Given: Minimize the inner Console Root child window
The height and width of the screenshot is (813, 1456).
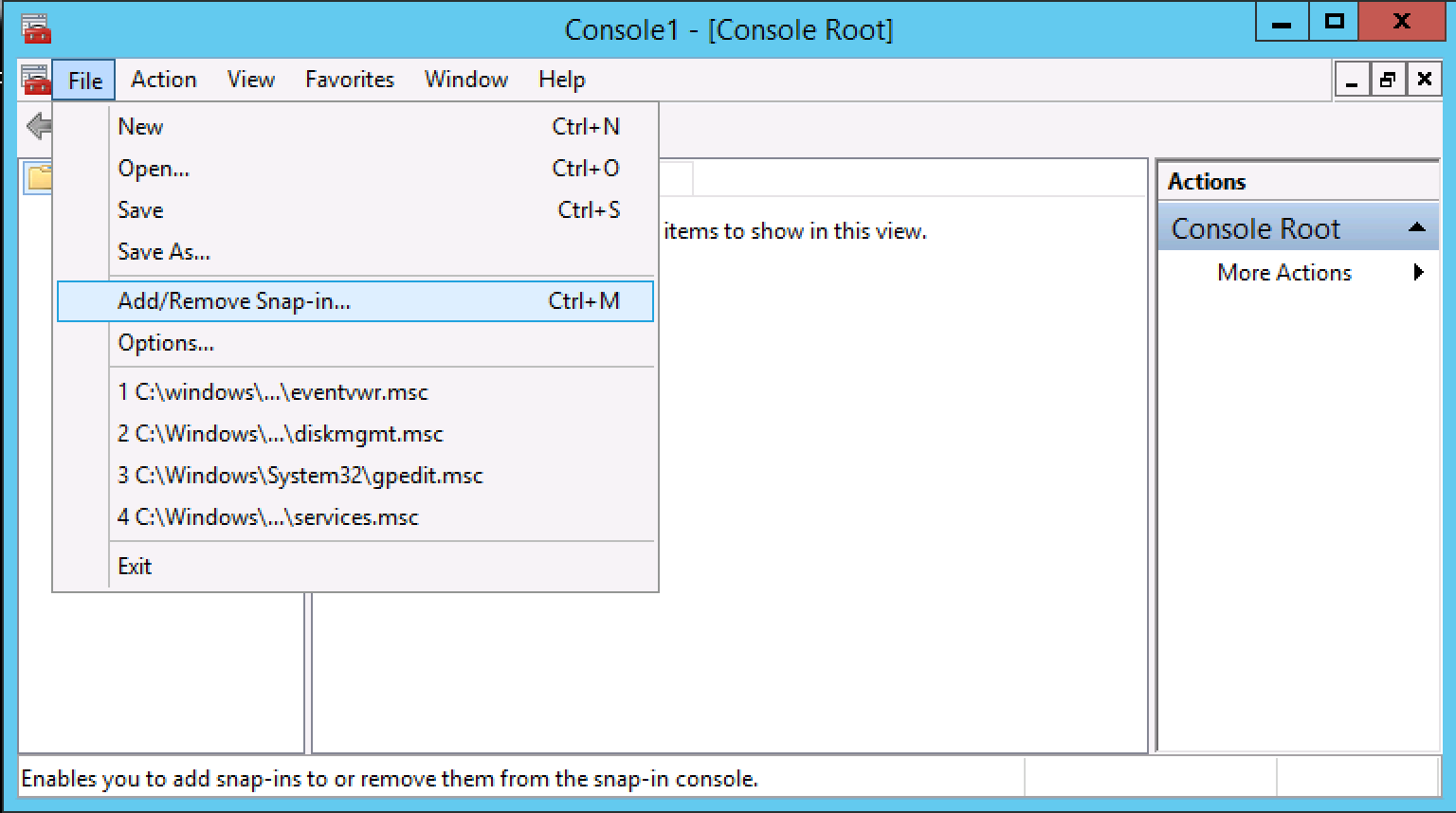Looking at the screenshot, I should click(1352, 81).
